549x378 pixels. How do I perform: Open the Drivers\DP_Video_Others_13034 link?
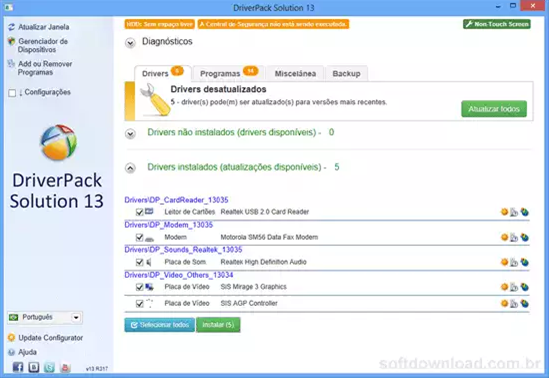(179, 275)
